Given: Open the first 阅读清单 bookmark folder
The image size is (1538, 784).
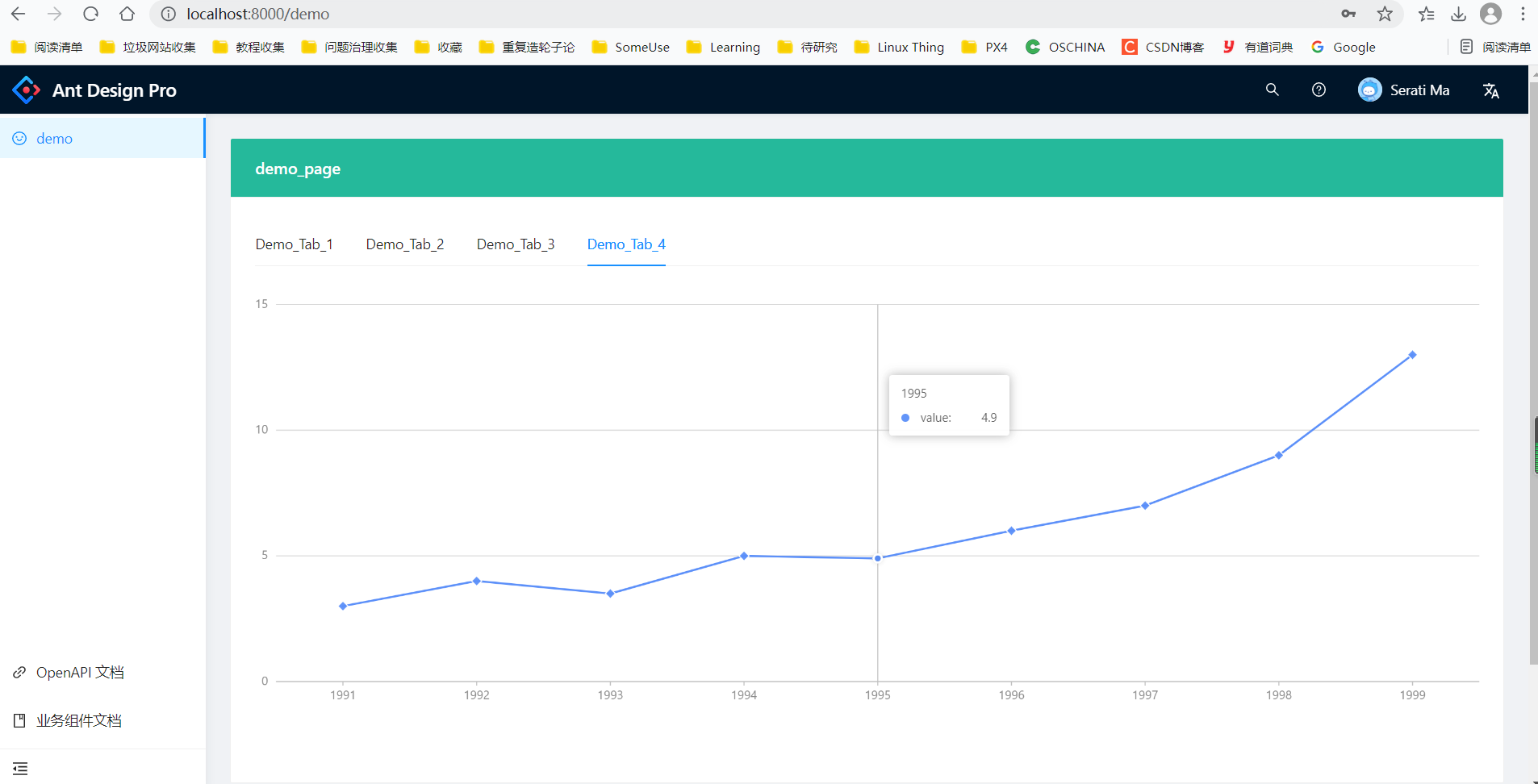Looking at the screenshot, I should click(x=47, y=47).
